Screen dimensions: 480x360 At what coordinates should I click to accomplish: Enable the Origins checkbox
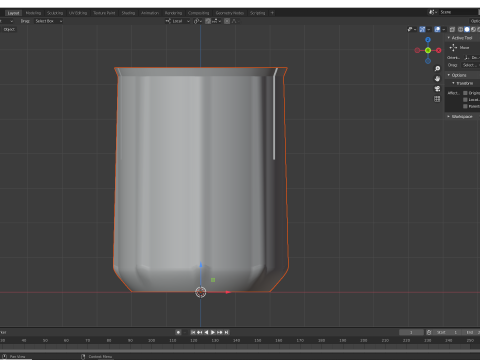pos(465,93)
